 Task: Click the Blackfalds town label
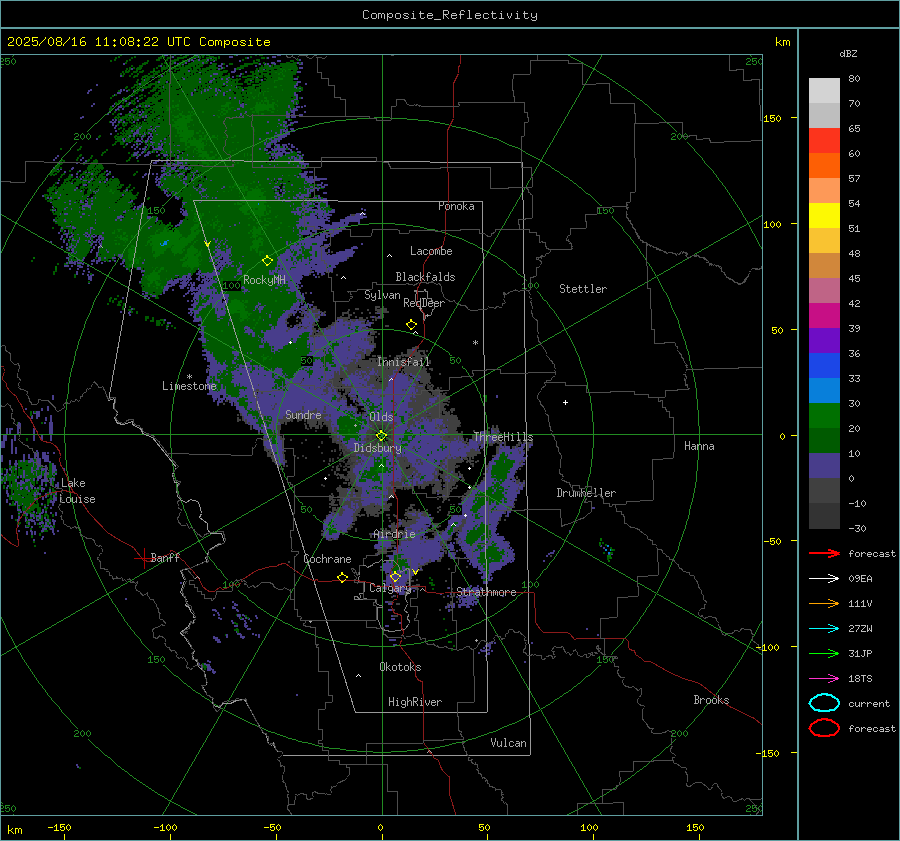coord(425,277)
